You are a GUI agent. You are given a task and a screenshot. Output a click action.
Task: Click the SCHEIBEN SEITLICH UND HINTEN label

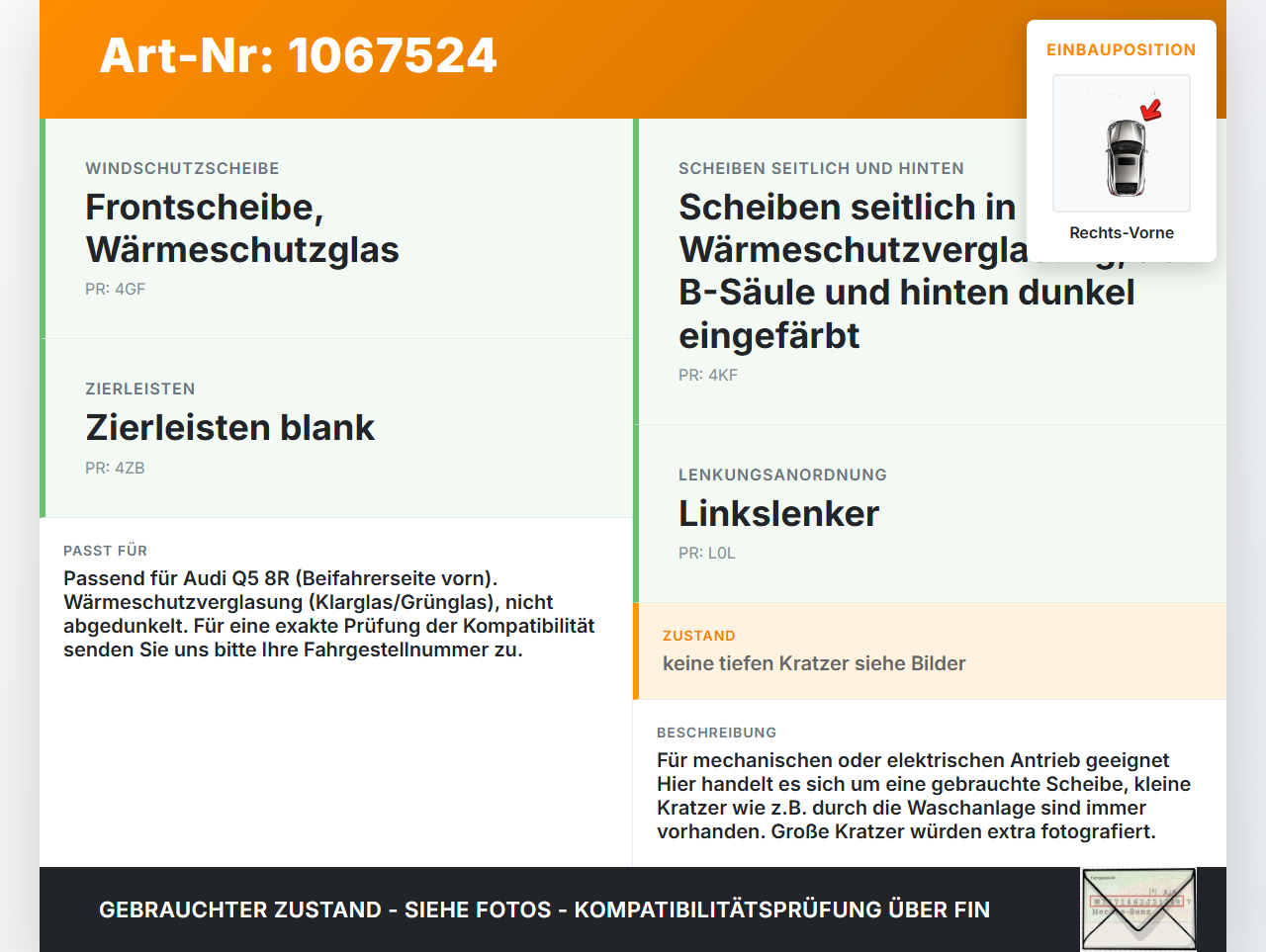pyautogui.click(x=821, y=168)
